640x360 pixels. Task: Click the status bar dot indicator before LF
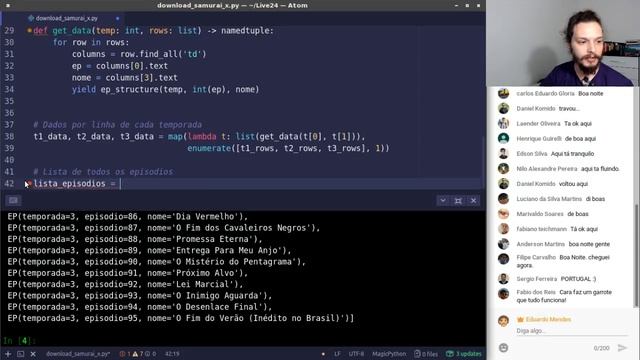pyautogui.click(x=323, y=354)
